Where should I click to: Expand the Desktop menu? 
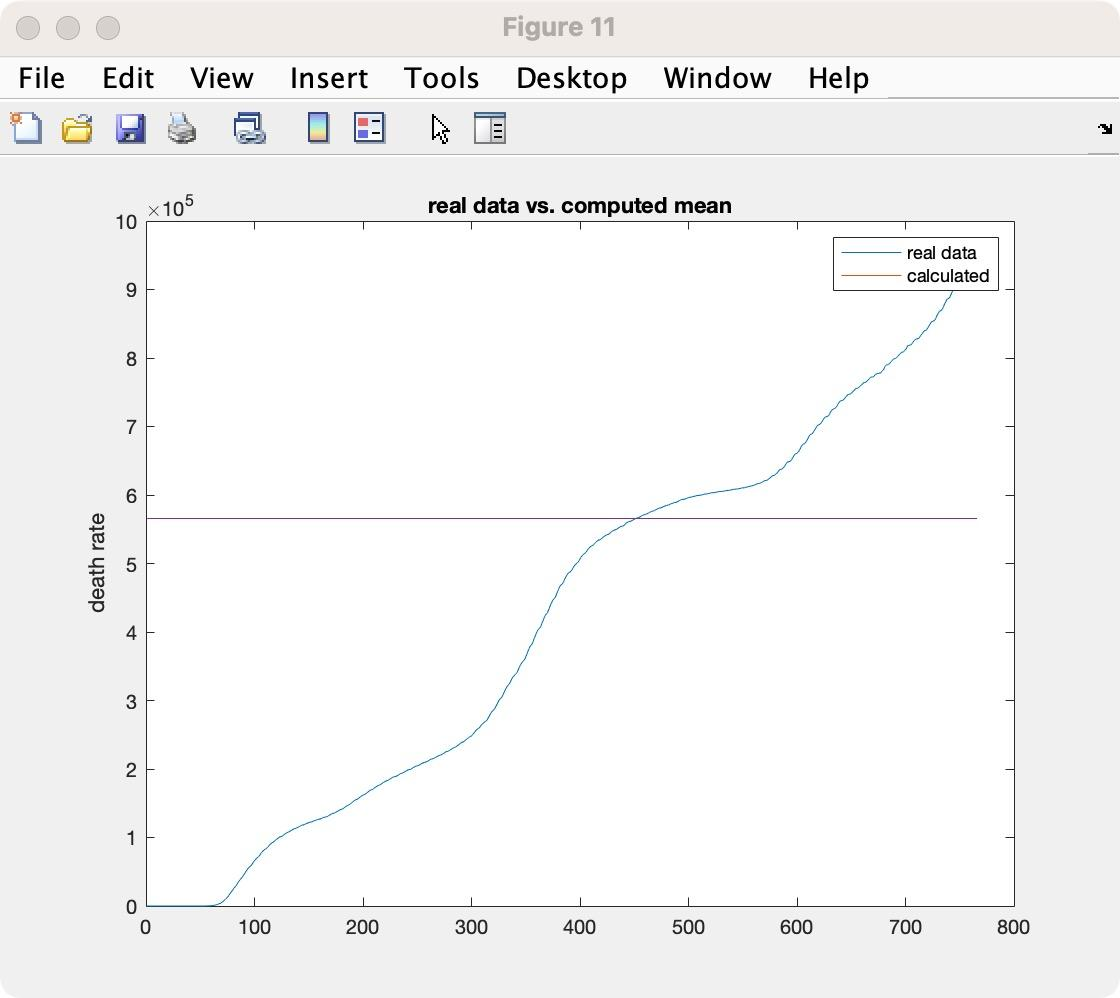571,78
